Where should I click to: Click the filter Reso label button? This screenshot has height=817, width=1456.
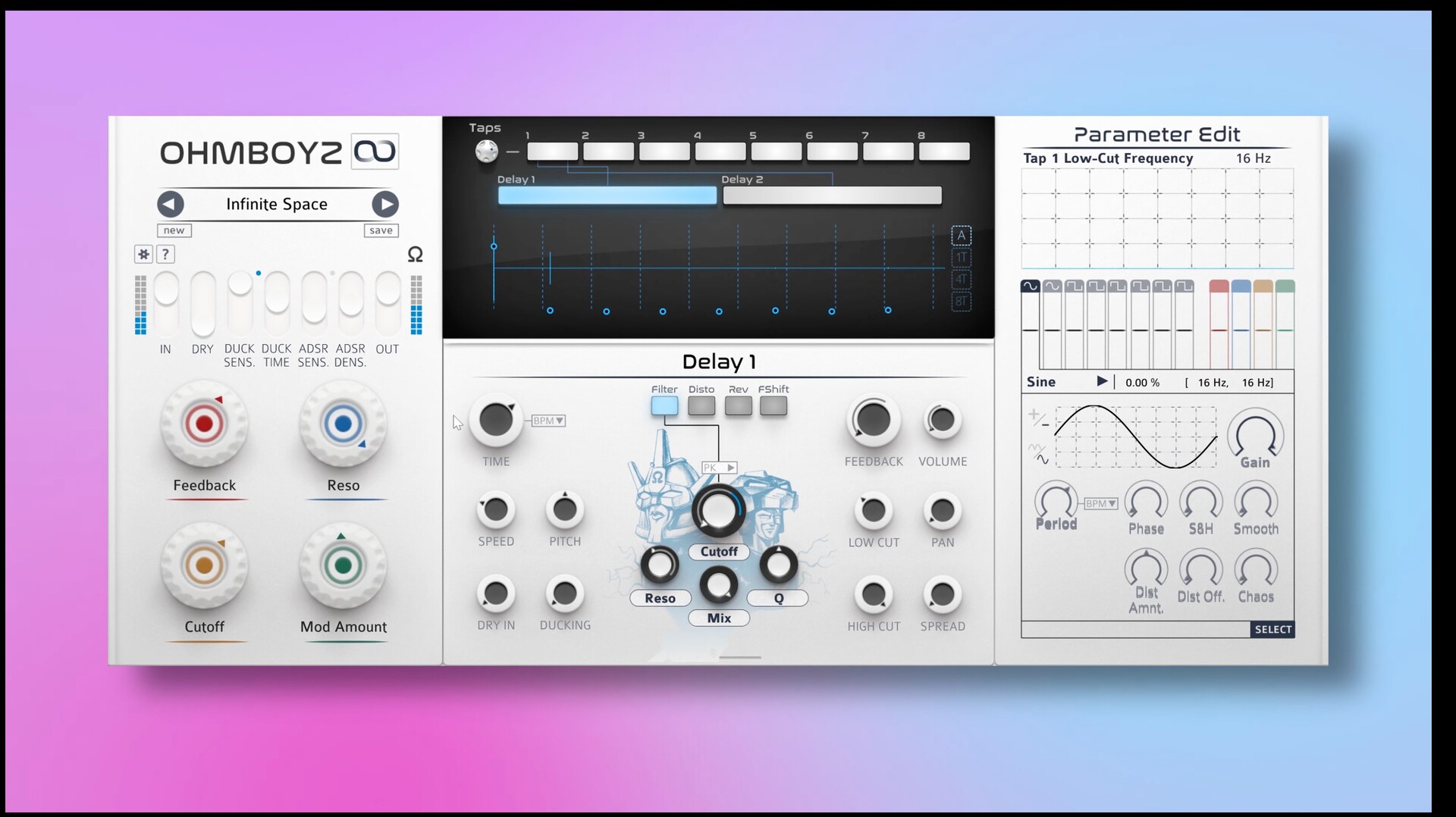(661, 598)
